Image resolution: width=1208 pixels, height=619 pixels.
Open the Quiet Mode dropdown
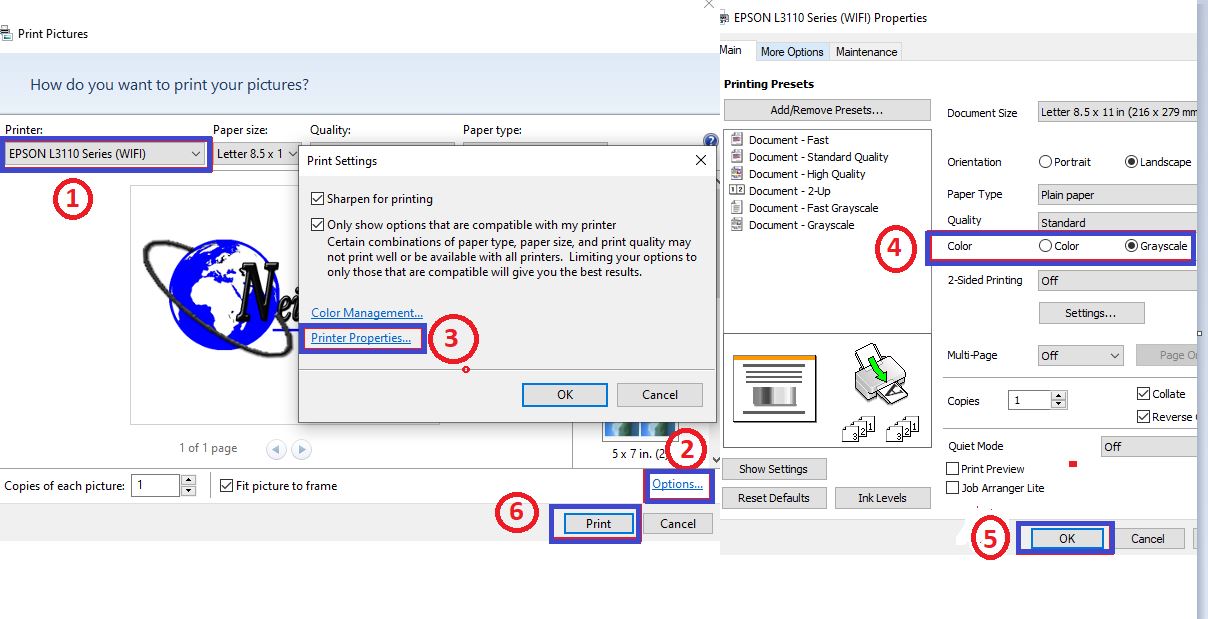1149,447
